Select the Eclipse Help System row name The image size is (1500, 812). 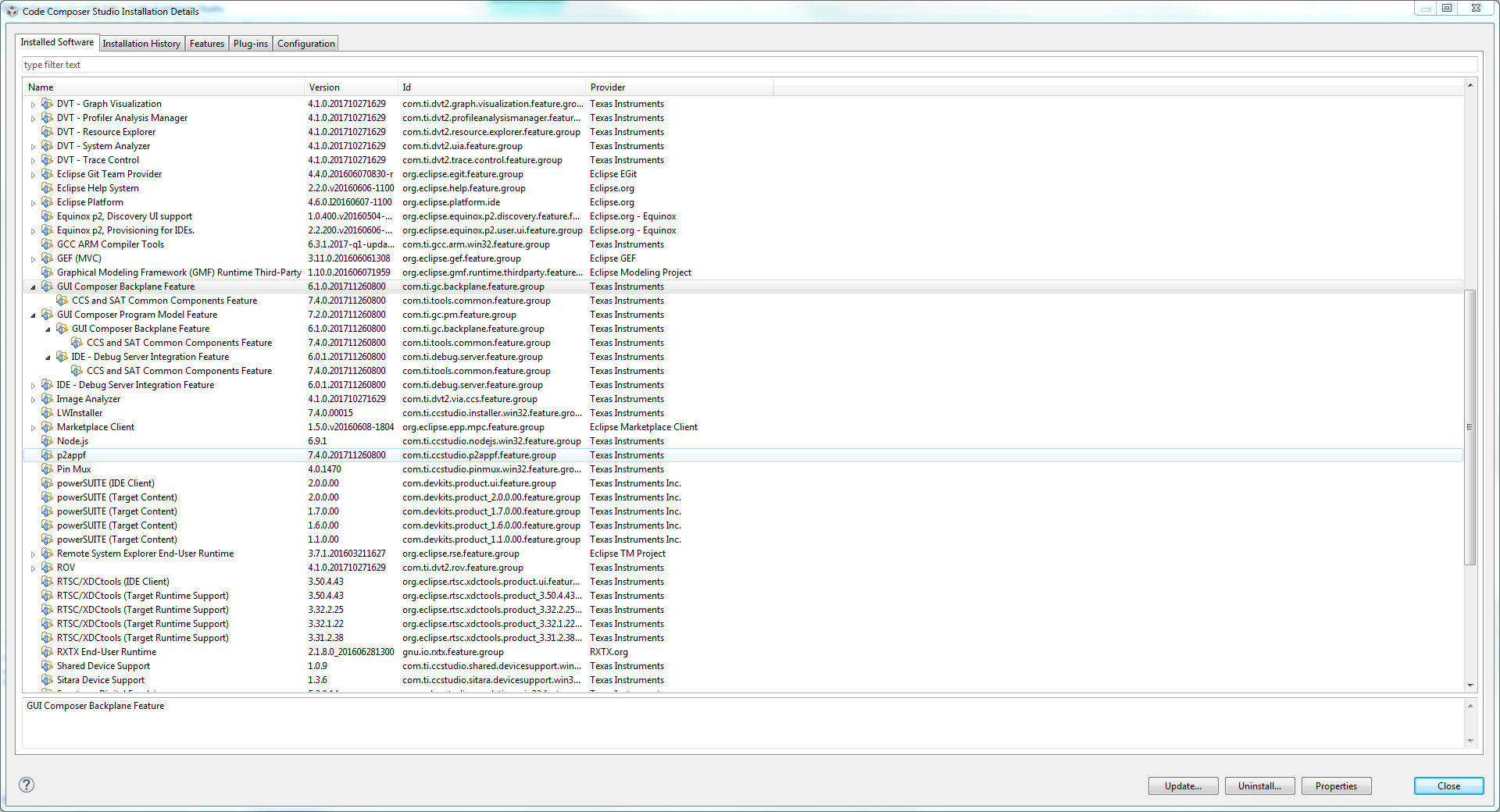[98, 188]
